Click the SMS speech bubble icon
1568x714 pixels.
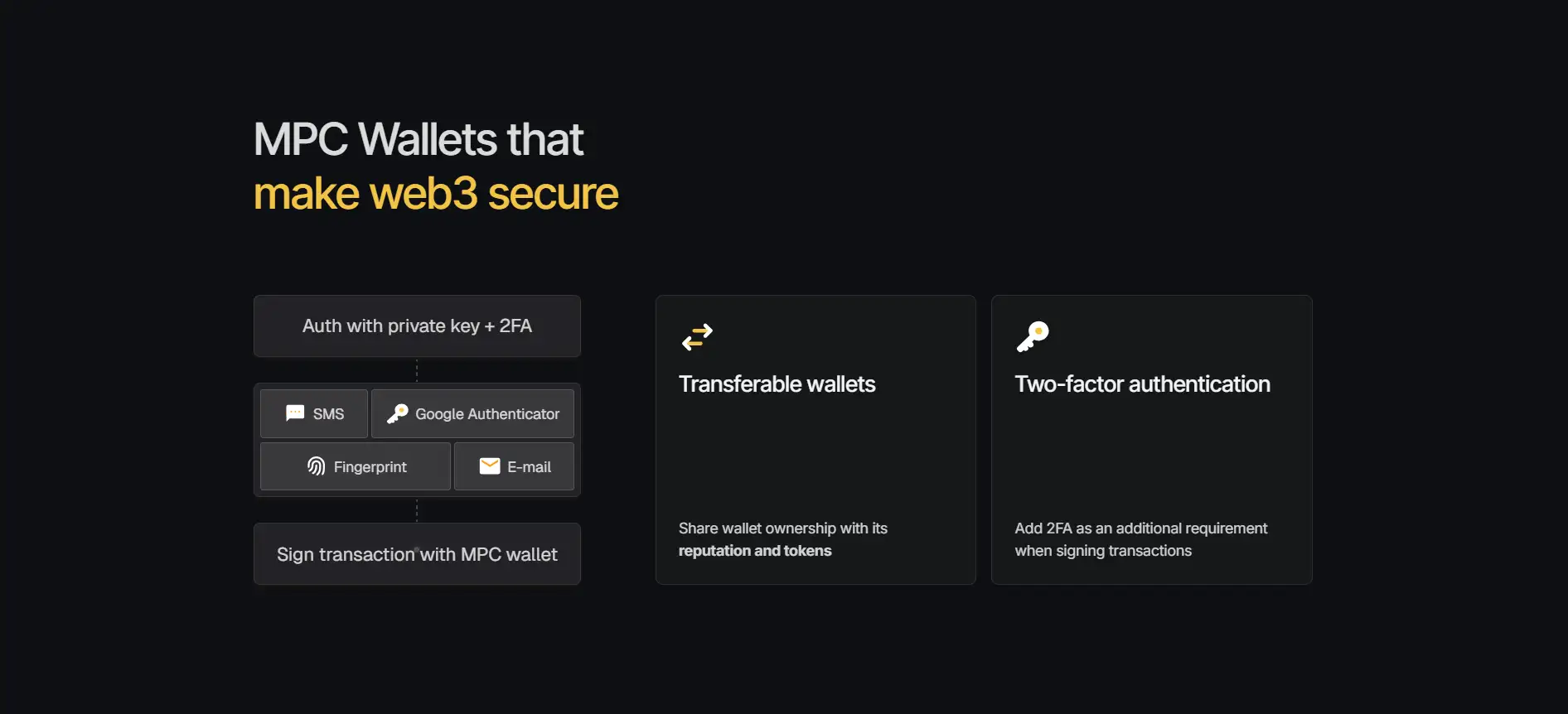295,413
